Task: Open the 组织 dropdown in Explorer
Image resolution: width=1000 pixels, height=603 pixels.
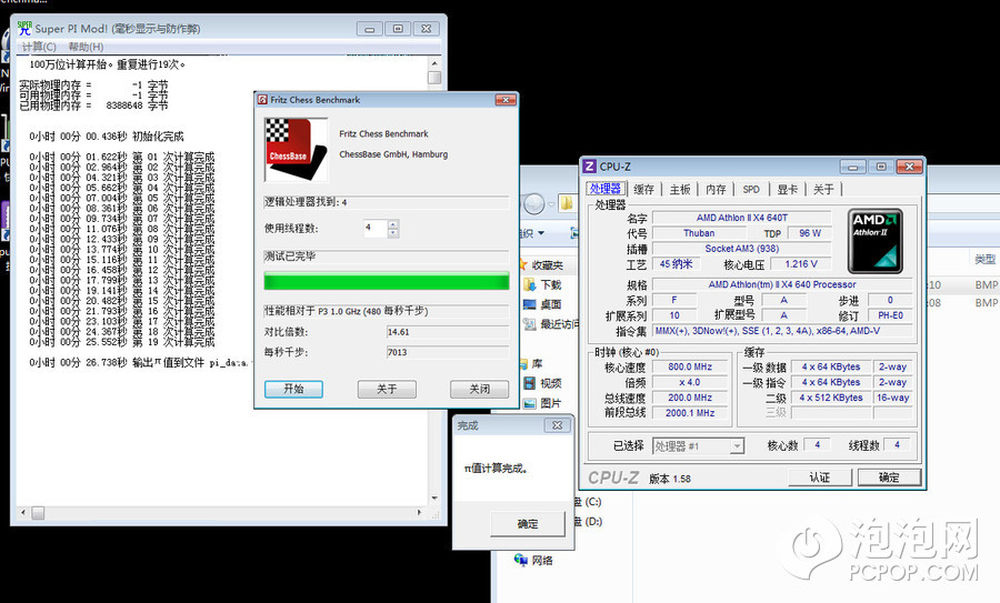Action: coord(533,234)
